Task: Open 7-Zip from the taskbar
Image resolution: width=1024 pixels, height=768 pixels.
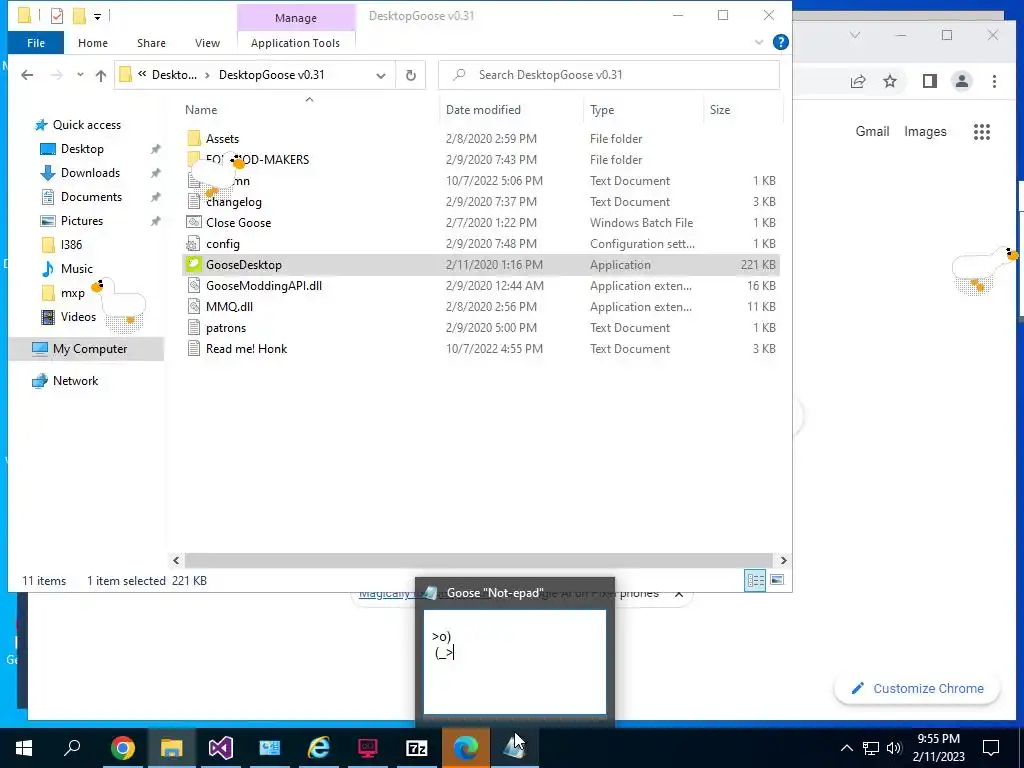Action: [x=416, y=748]
